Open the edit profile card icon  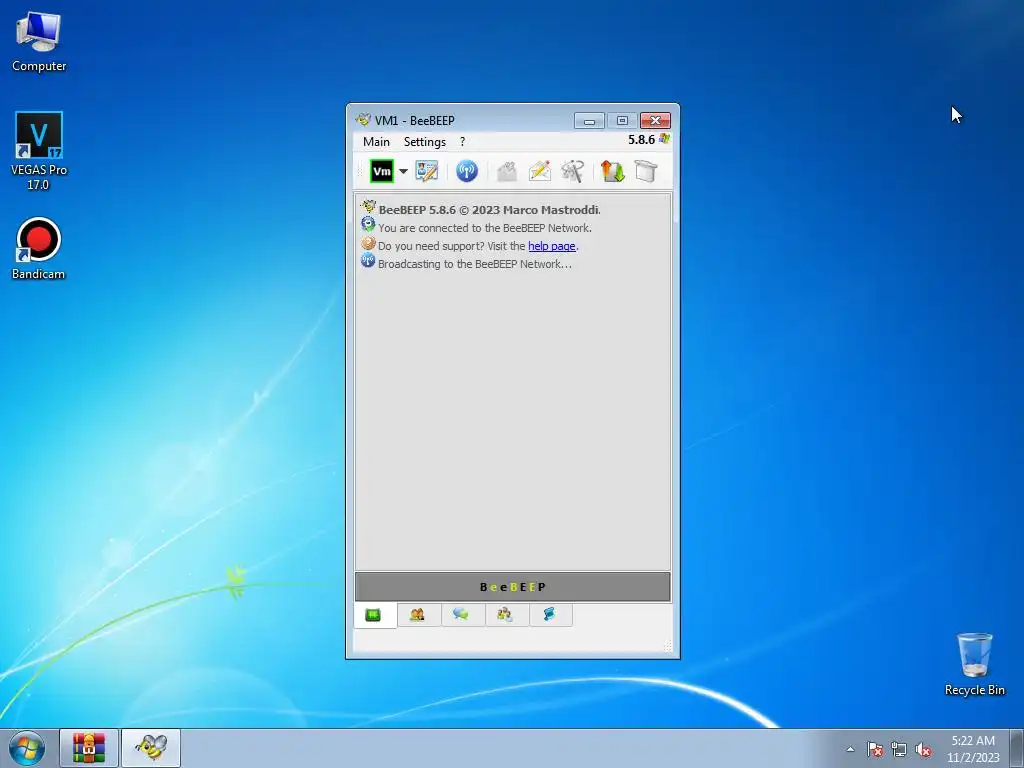426,171
